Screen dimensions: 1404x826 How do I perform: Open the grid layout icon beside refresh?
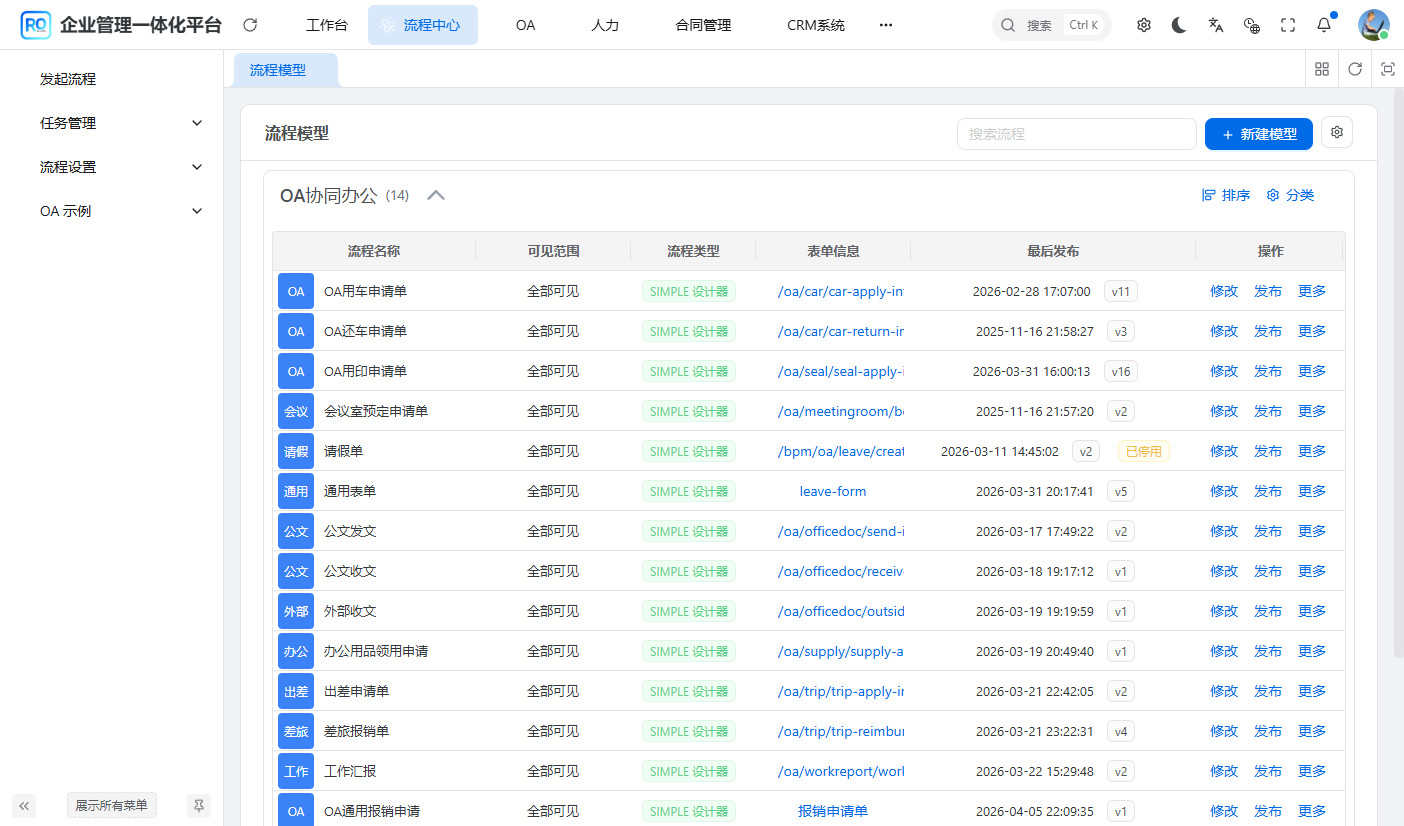coord(1322,68)
